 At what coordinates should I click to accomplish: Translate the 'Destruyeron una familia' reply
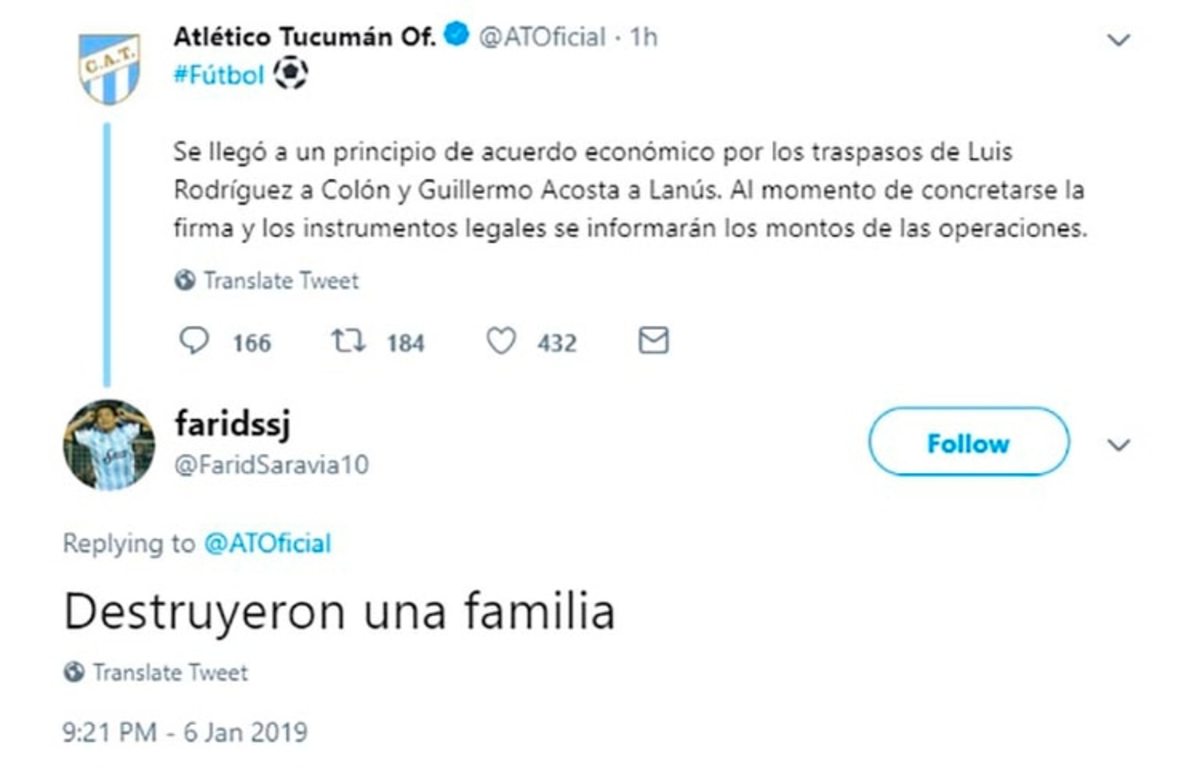coord(169,673)
